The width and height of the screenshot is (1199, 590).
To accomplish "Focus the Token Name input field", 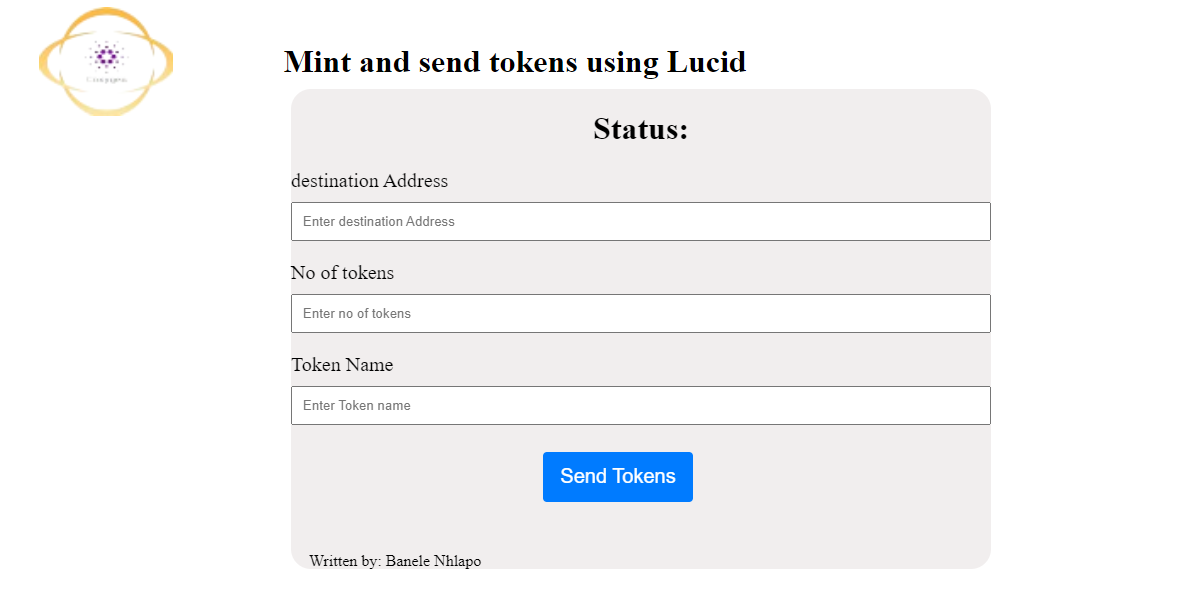I will coord(641,405).
